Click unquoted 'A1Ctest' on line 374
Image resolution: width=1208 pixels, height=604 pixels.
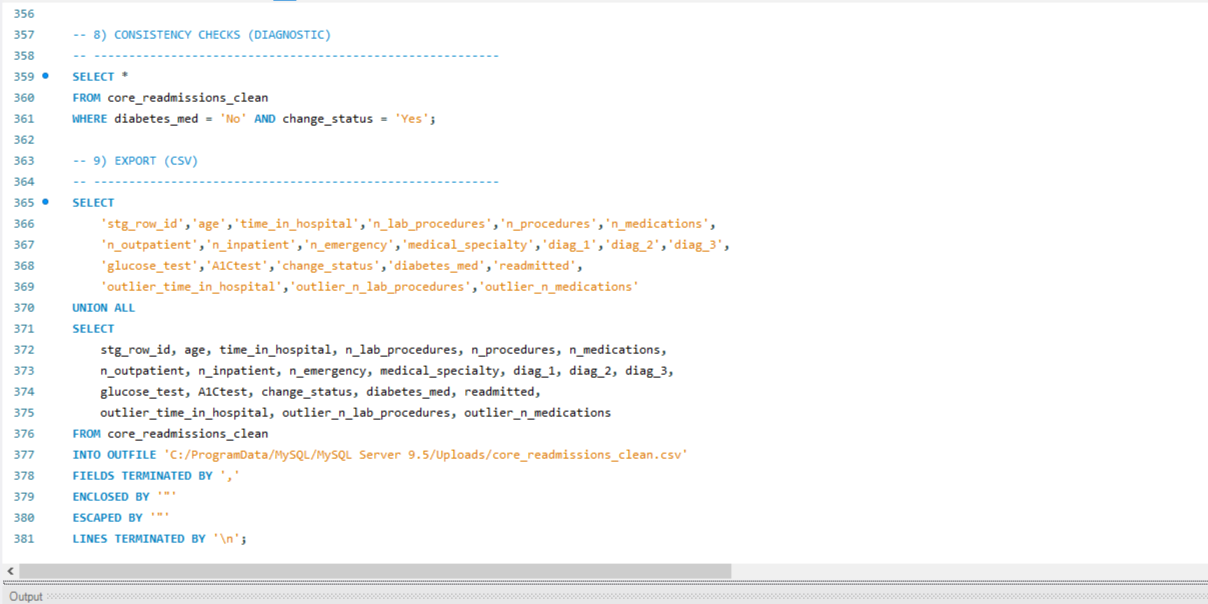[222, 391]
